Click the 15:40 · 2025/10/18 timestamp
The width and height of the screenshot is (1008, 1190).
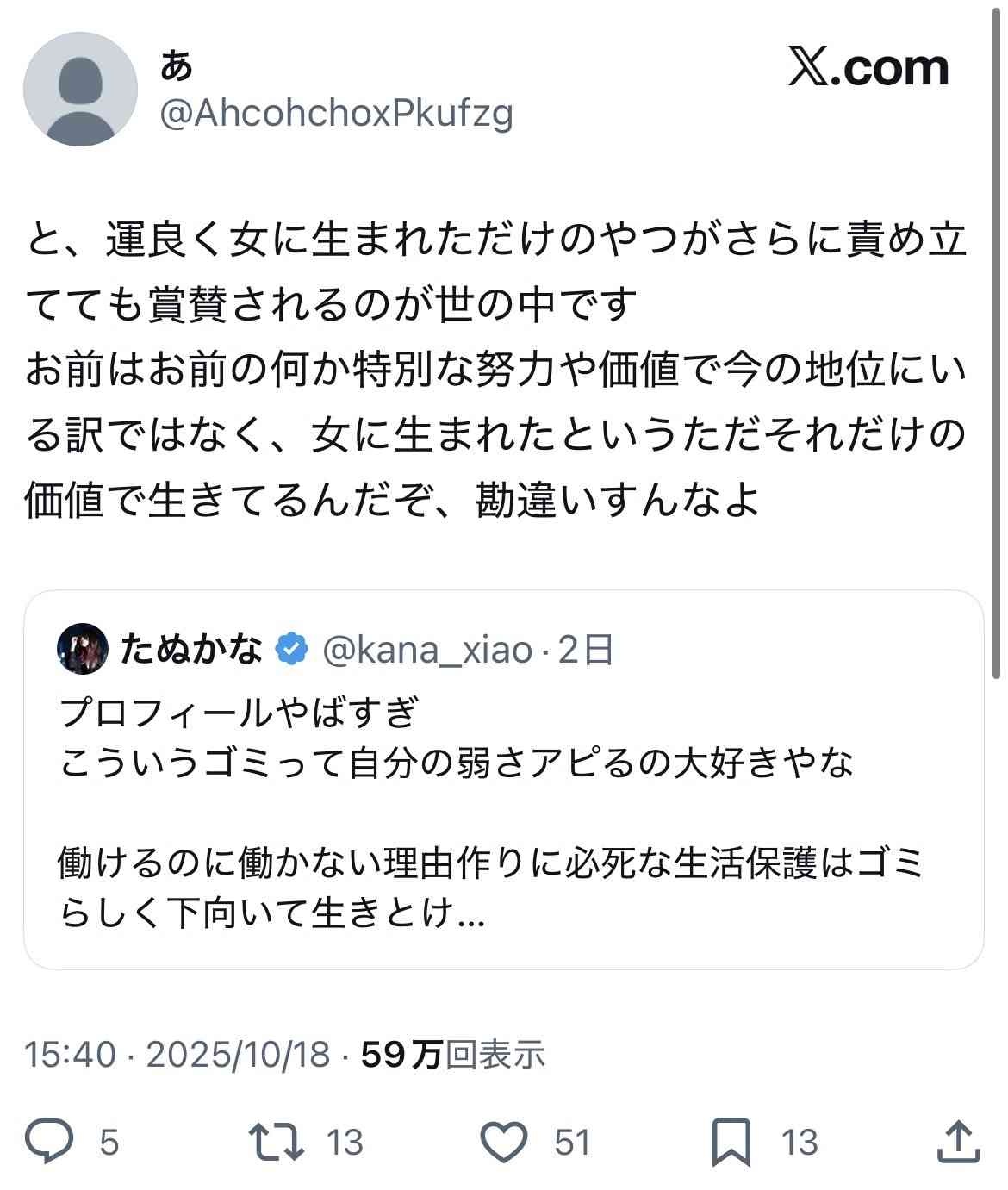177,1054
